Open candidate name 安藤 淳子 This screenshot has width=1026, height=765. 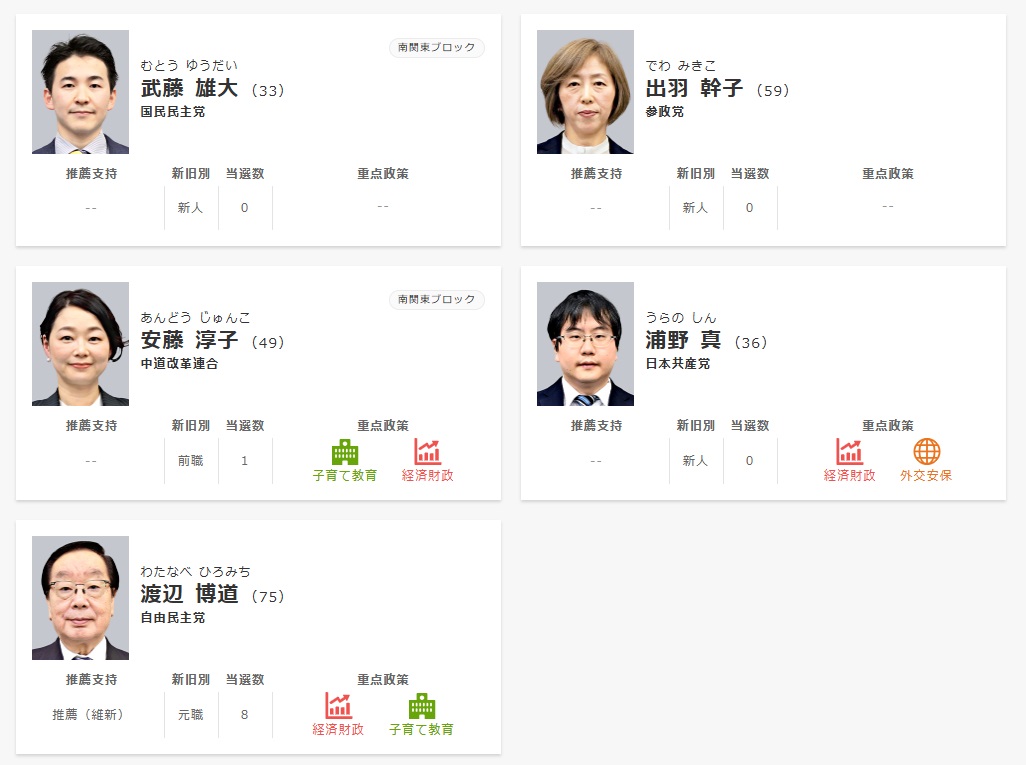coord(189,340)
